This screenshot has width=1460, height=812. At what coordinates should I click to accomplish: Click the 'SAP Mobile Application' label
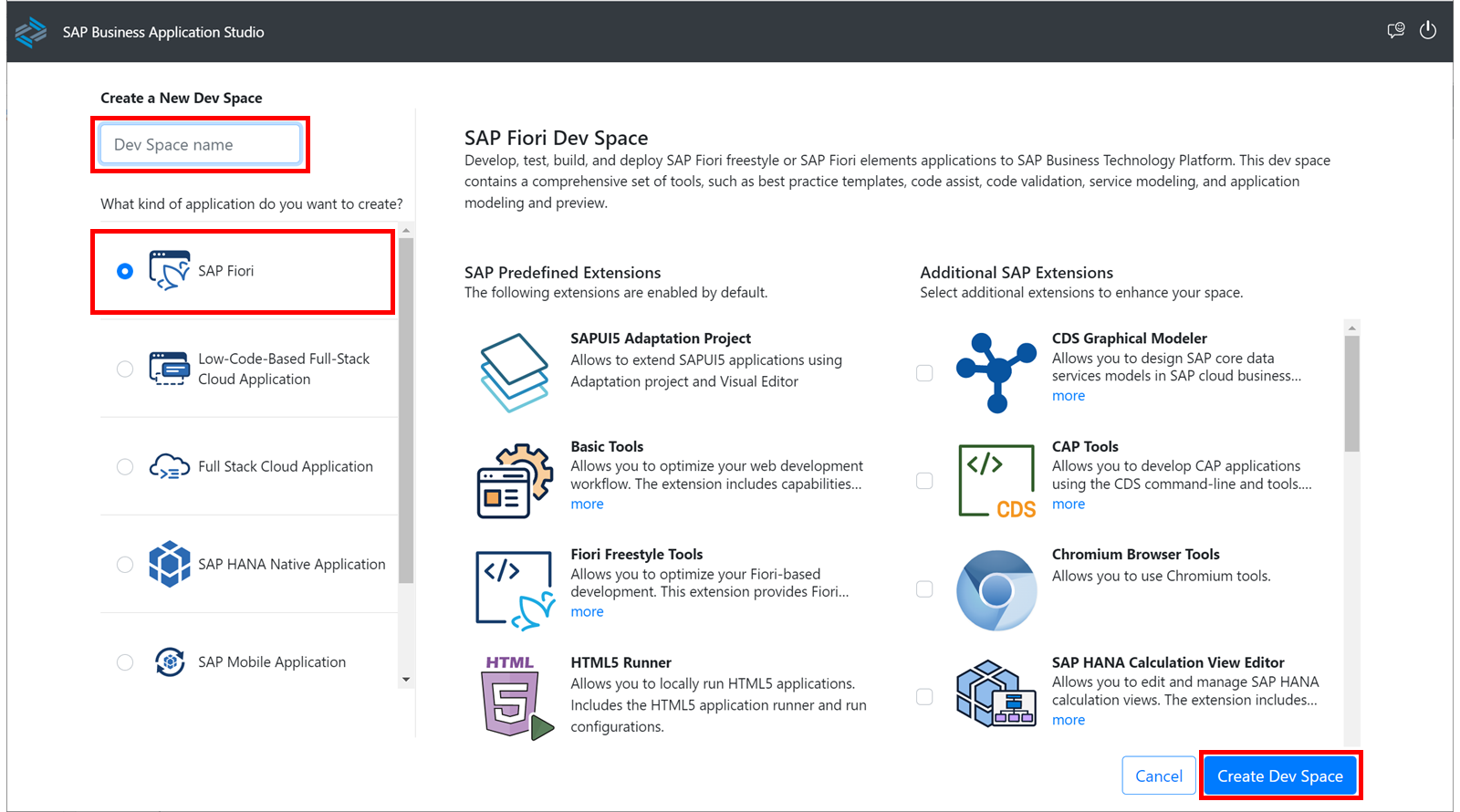[x=272, y=661]
